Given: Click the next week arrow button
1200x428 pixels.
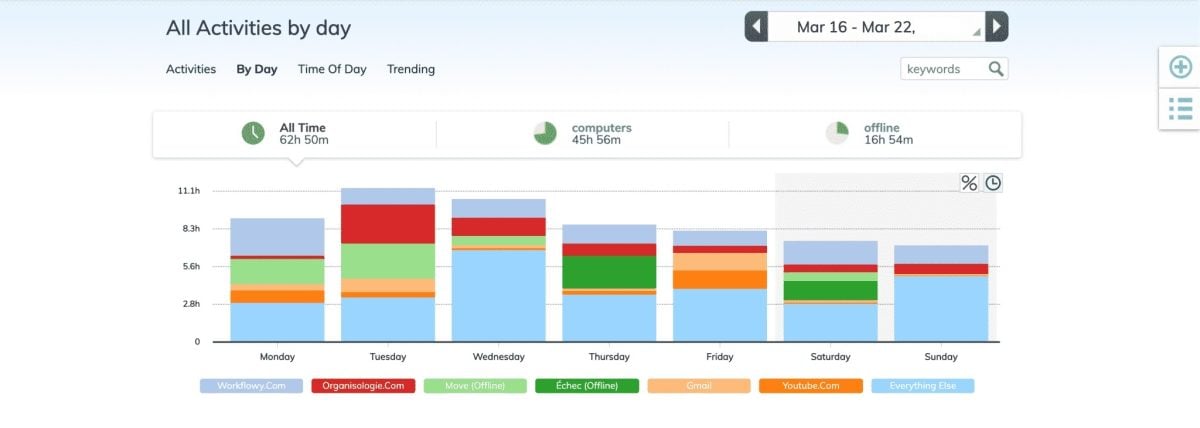Looking at the screenshot, I should [x=996, y=27].
